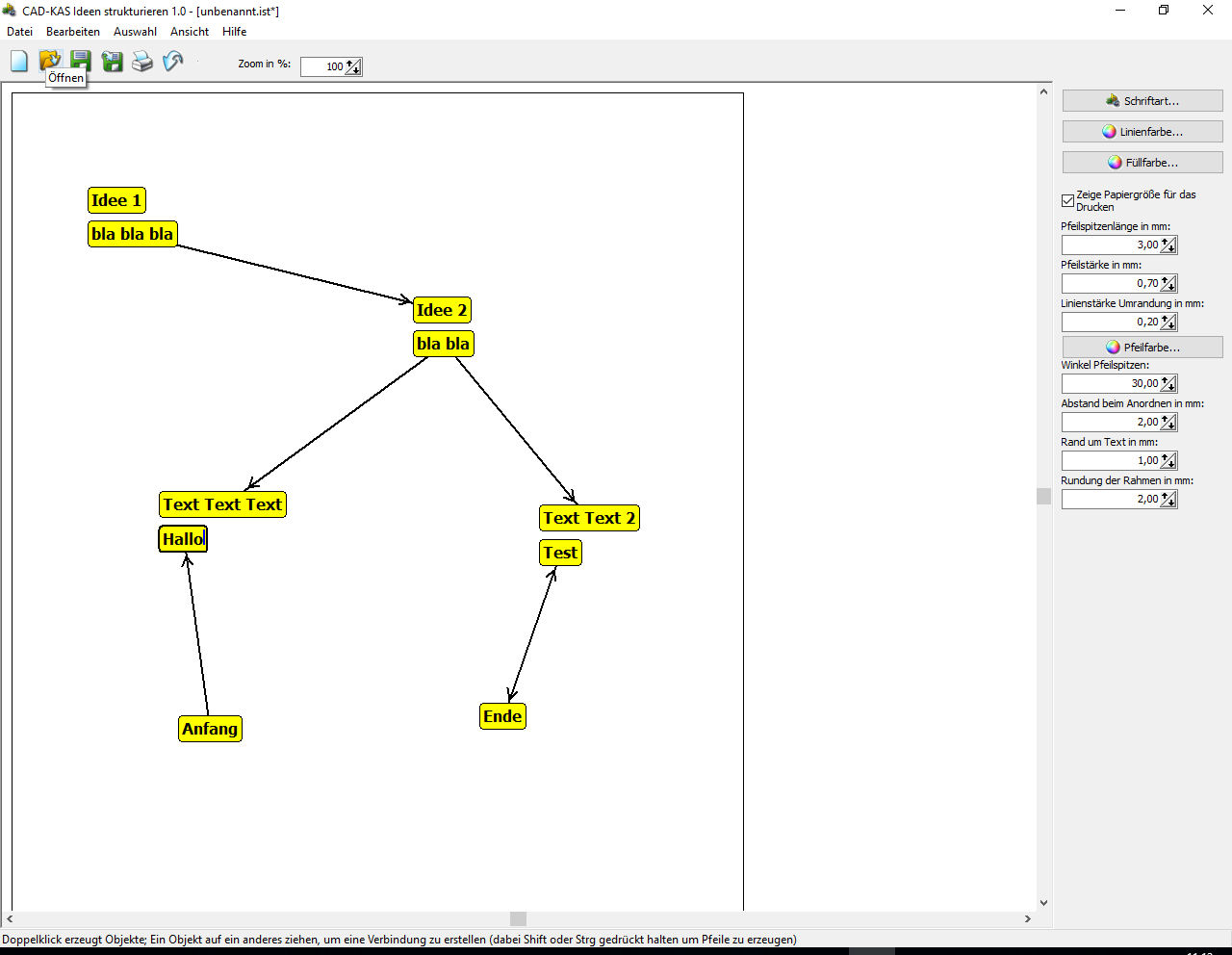
Task: Click the Schriftart... button
Action: pyautogui.click(x=1142, y=101)
